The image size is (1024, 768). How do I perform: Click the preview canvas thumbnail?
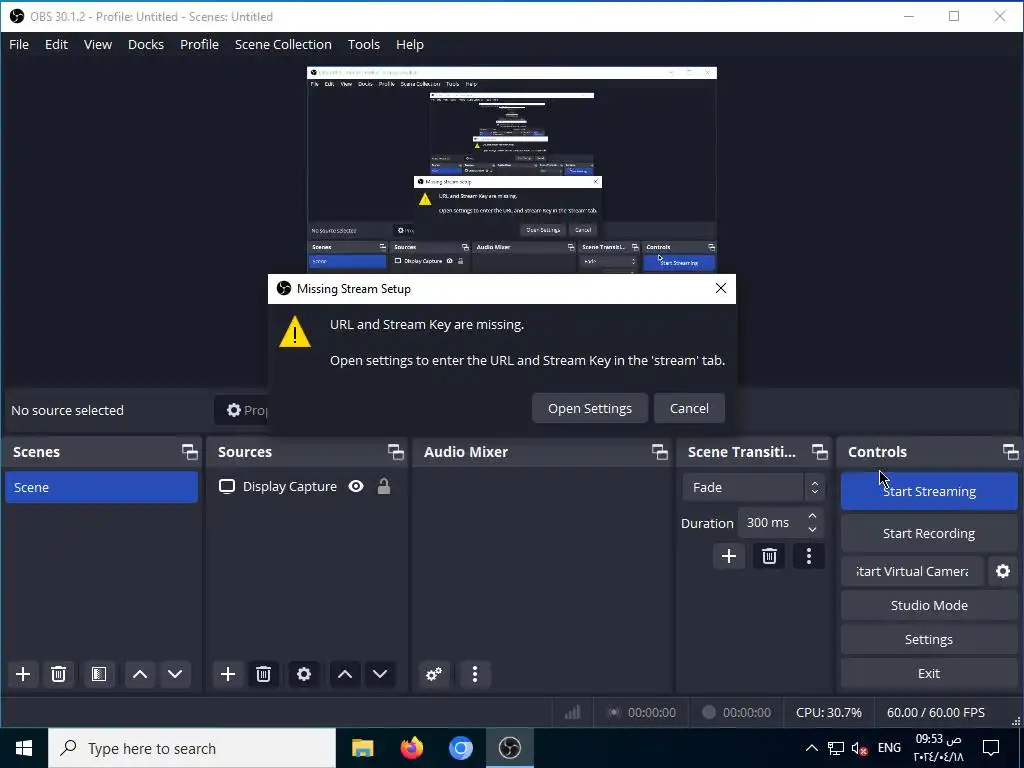[x=512, y=170]
